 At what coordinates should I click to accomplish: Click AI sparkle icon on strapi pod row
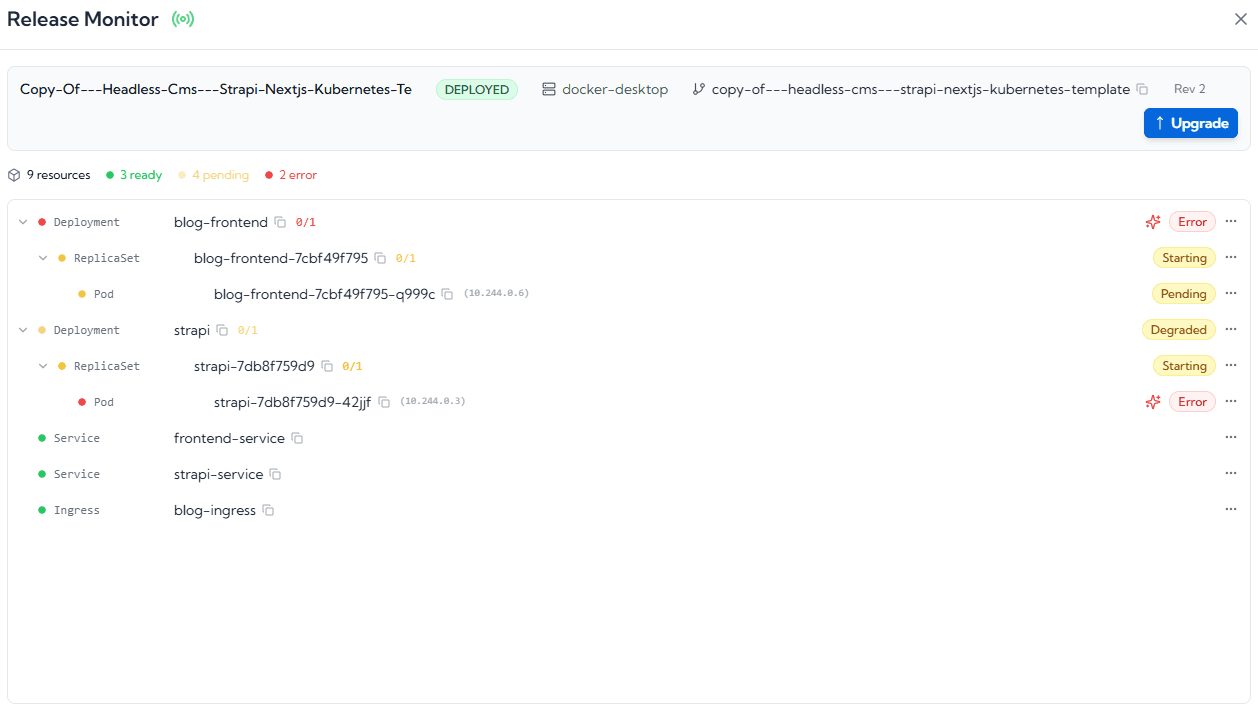(x=1153, y=402)
